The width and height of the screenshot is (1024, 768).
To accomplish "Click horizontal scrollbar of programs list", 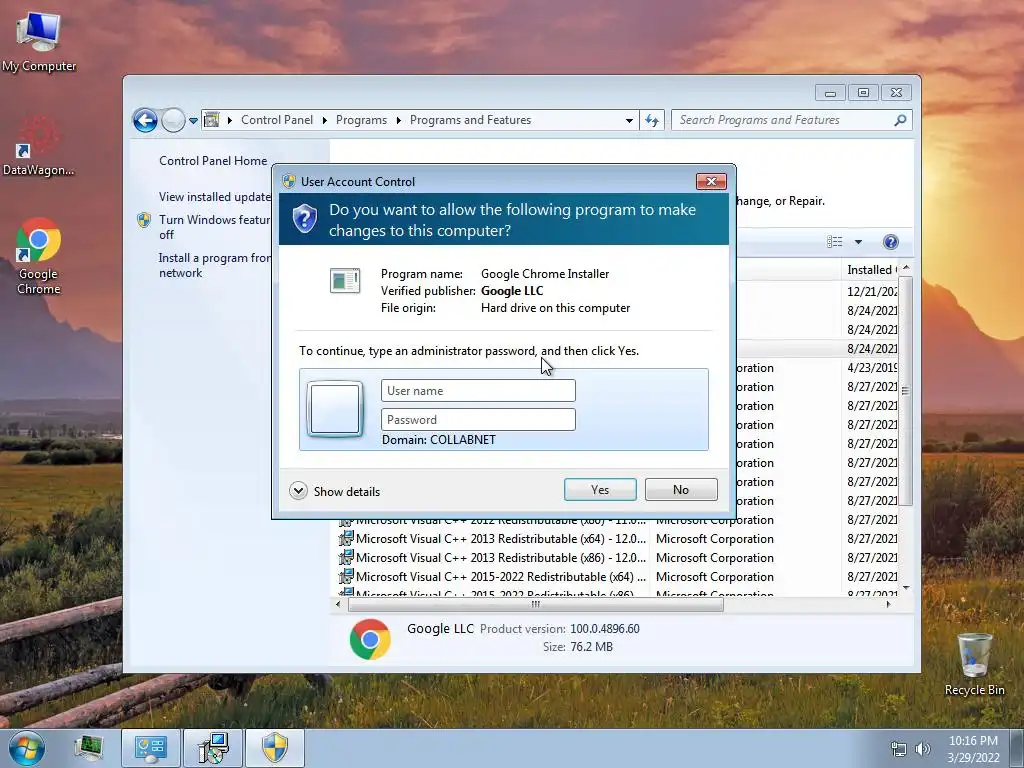I will [536, 605].
